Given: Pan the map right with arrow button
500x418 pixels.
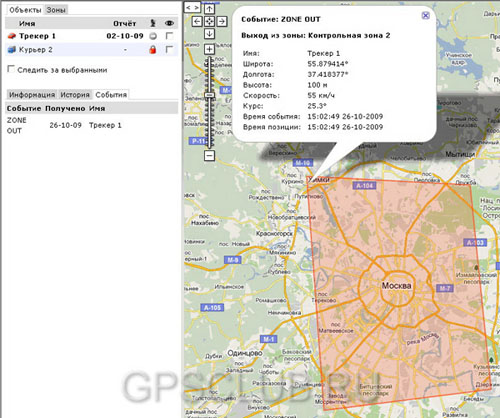Looking at the screenshot, I should click(x=222, y=21).
